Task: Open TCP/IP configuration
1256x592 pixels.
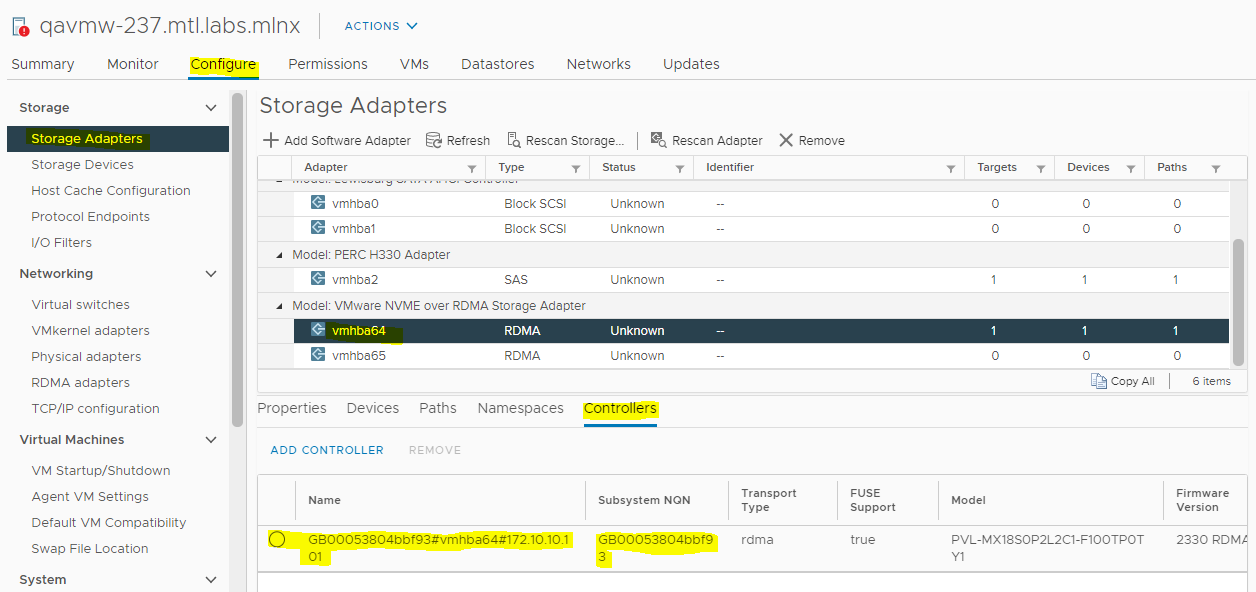Action: (x=96, y=409)
